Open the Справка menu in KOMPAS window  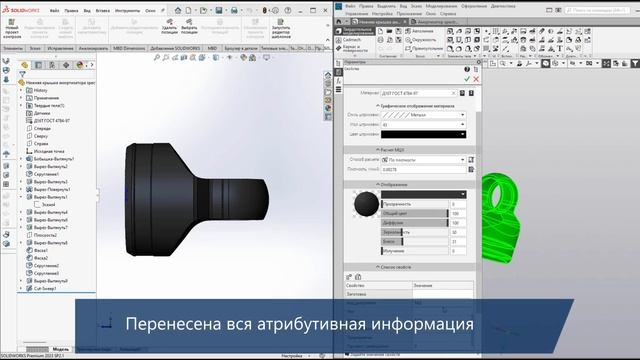[x=448, y=14]
